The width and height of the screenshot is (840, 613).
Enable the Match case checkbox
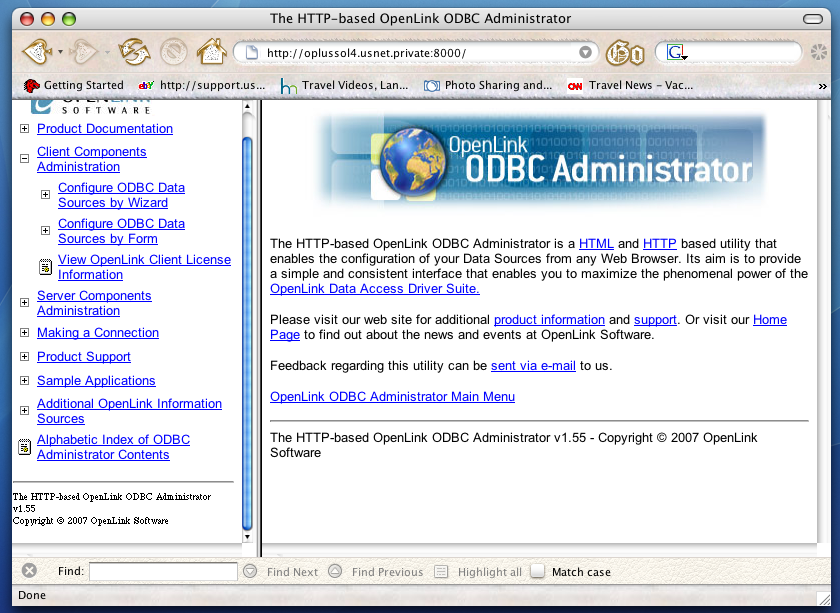tap(538, 571)
